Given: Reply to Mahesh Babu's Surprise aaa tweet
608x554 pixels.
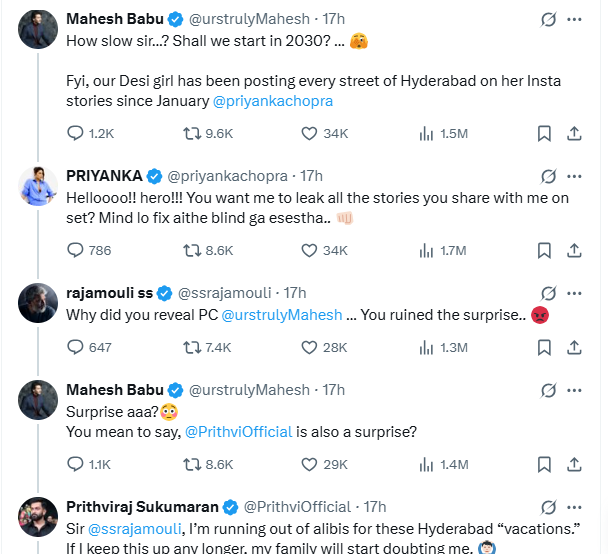Looking at the screenshot, I should [75, 464].
